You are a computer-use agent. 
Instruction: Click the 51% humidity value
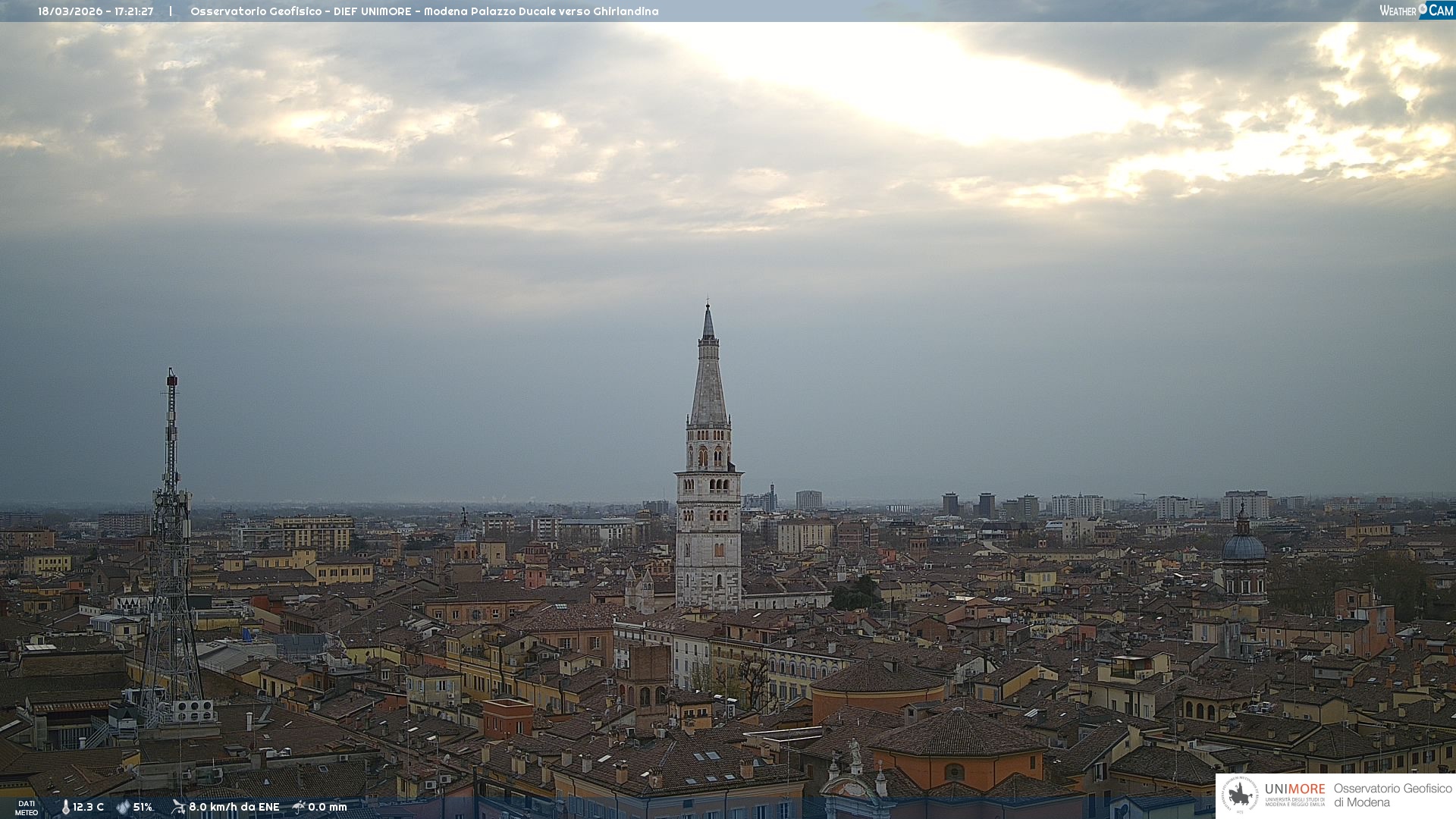[x=143, y=808]
